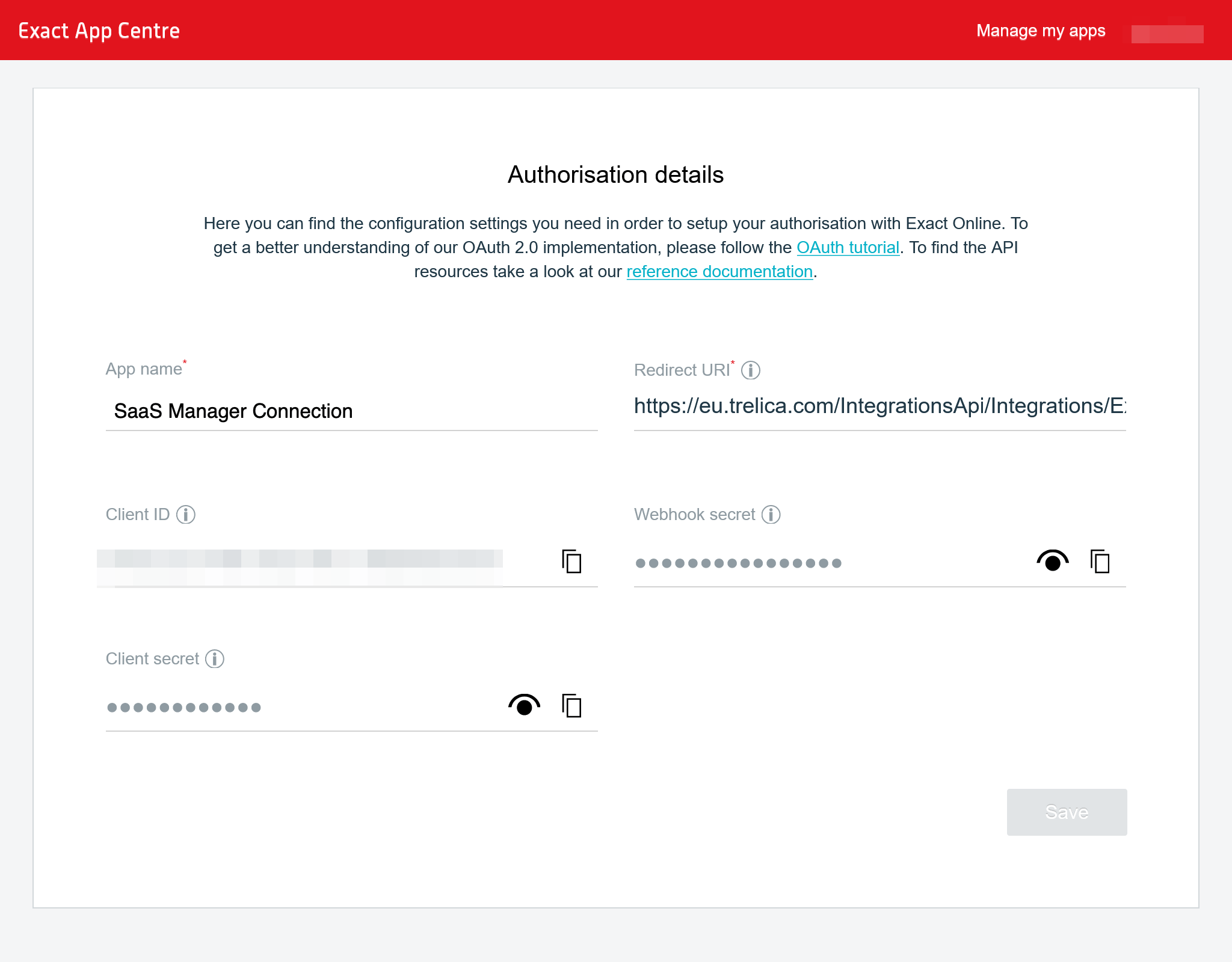
Task: Copy the Client ID value
Action: (x=571, y=562)
